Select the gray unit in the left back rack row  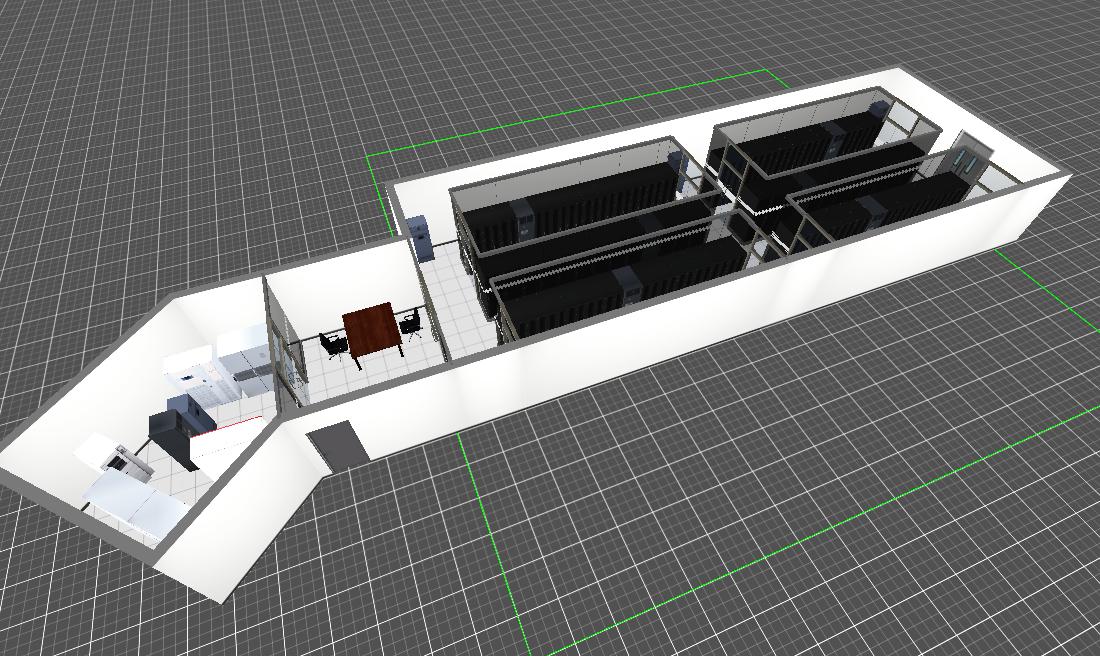click(522, 218)
